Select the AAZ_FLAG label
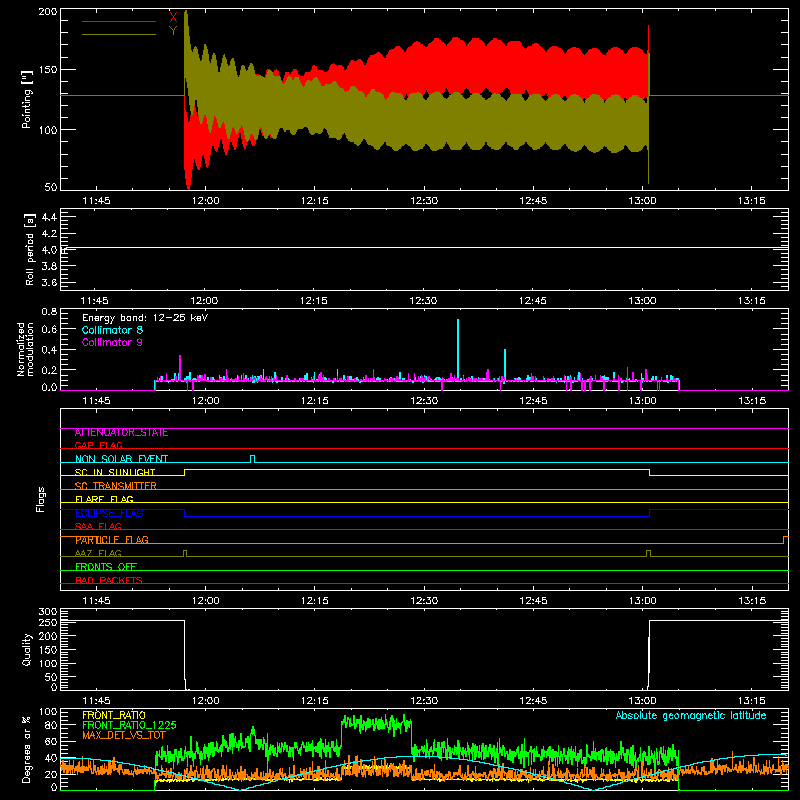 98,553
